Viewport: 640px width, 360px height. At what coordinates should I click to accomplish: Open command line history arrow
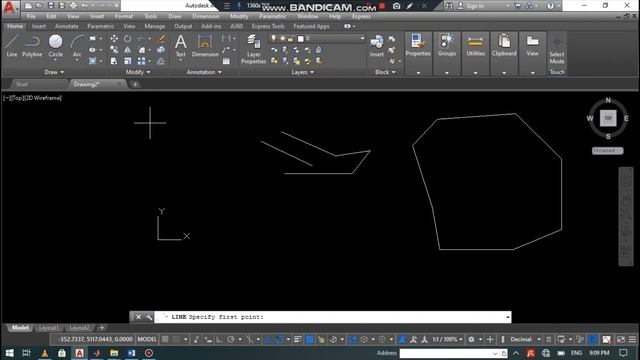(x=507, y=317)
